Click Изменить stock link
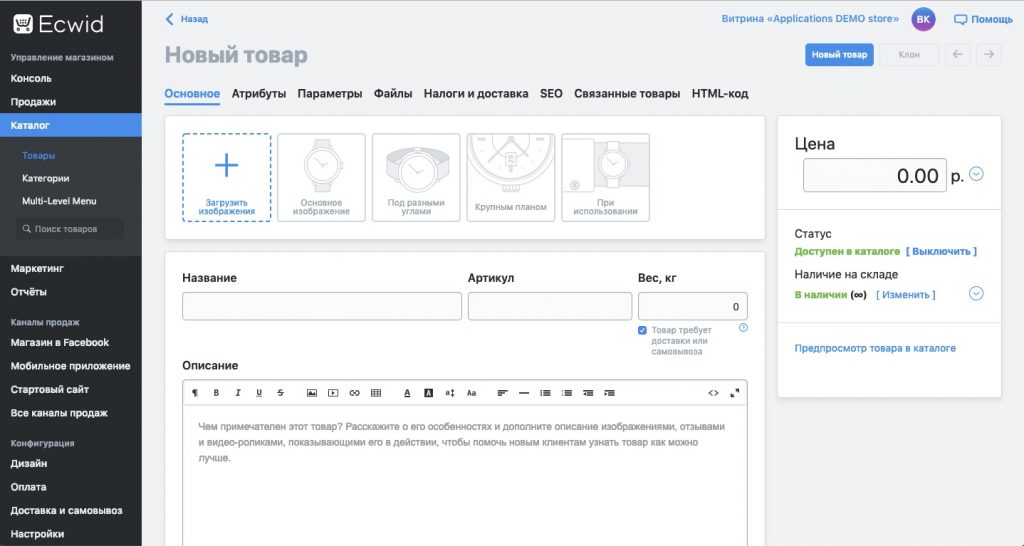Screen dimensions: 1024x546 coord(906,295)
